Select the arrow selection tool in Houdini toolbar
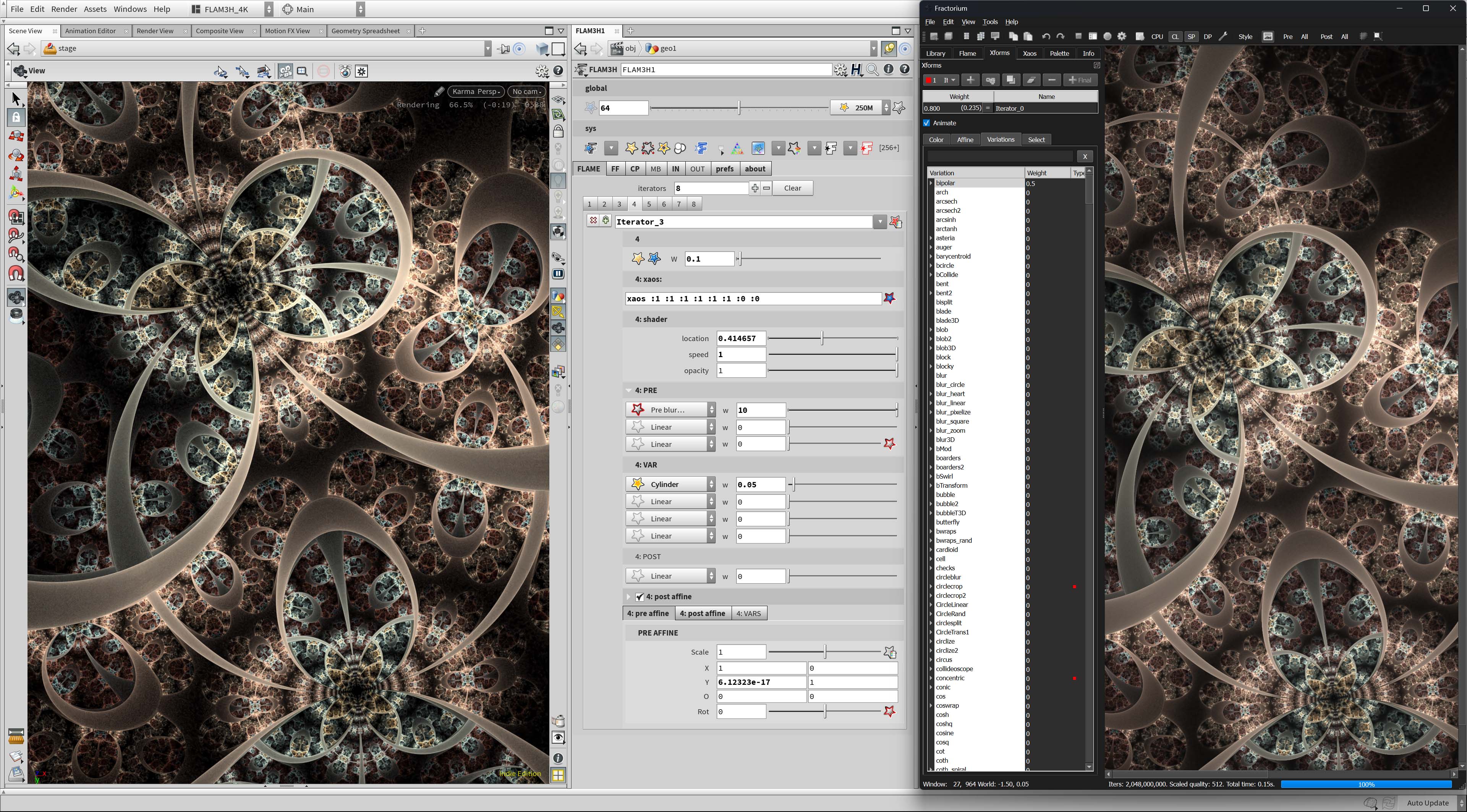The height and width of the screenshot is (812, 1467). pyautogui.click(x=16, y=98)
